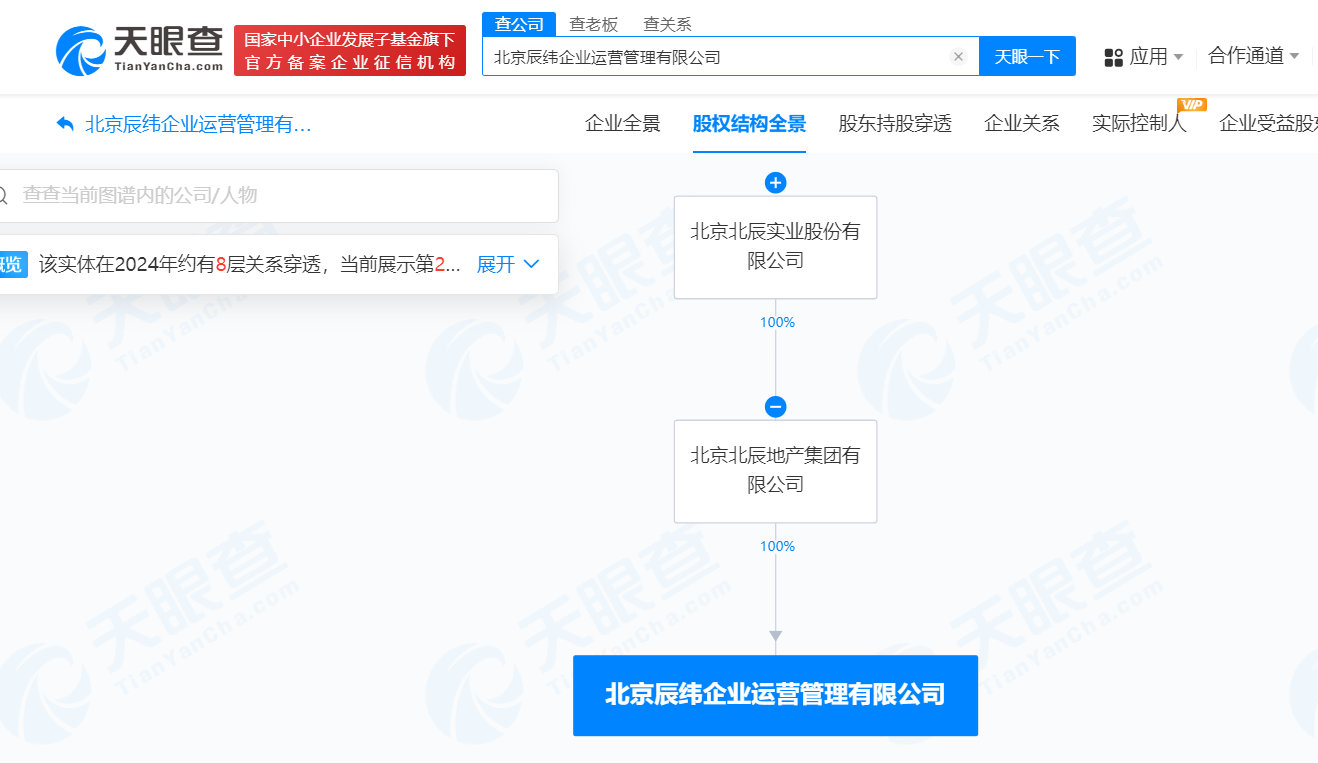Expand shareholders of 北京北辰实业股份有限公司 via plus
Viewport: 1318px width, 763px height.
tap(775, 183)
